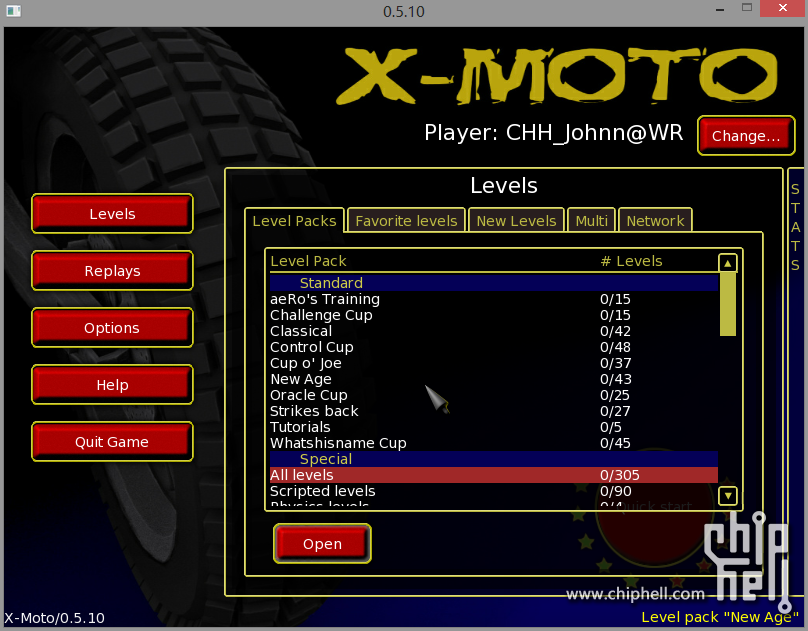Screen dimensions: 808x631
Task: Expand the STATS side panel
Action: point(796,227)
